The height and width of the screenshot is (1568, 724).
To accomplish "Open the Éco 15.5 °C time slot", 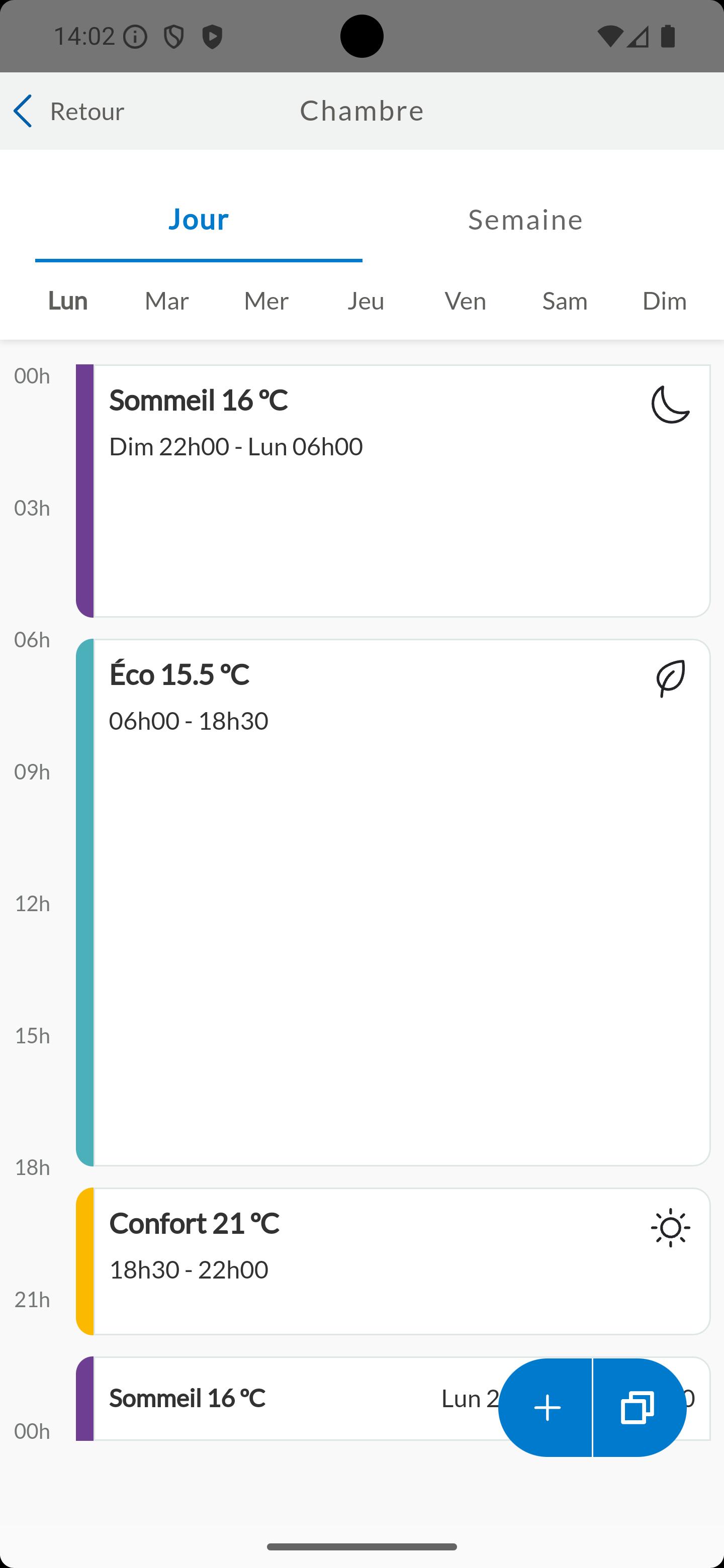I will click(x=393, y=902).
